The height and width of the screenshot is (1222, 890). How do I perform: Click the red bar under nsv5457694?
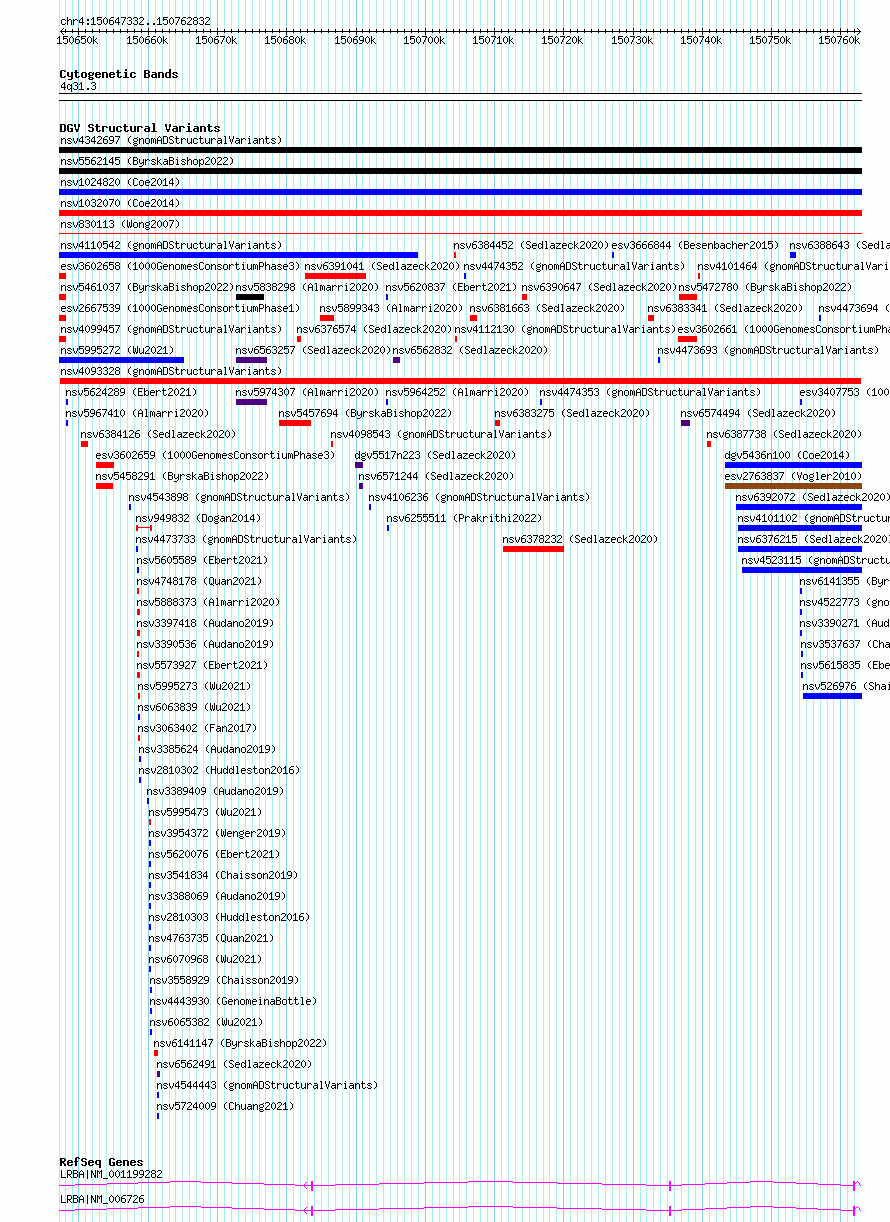(295, 423)
